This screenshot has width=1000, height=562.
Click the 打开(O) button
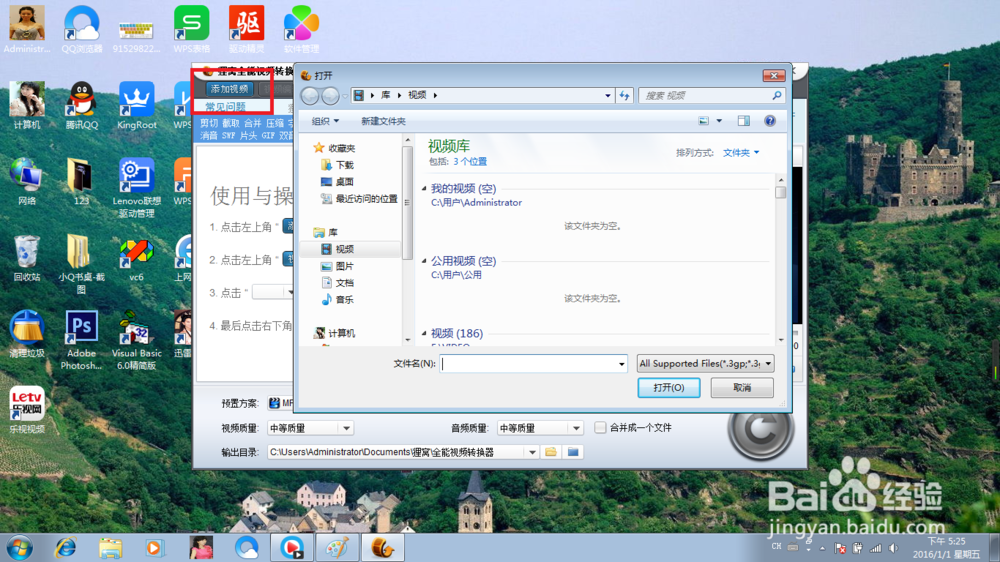(669, 388)
